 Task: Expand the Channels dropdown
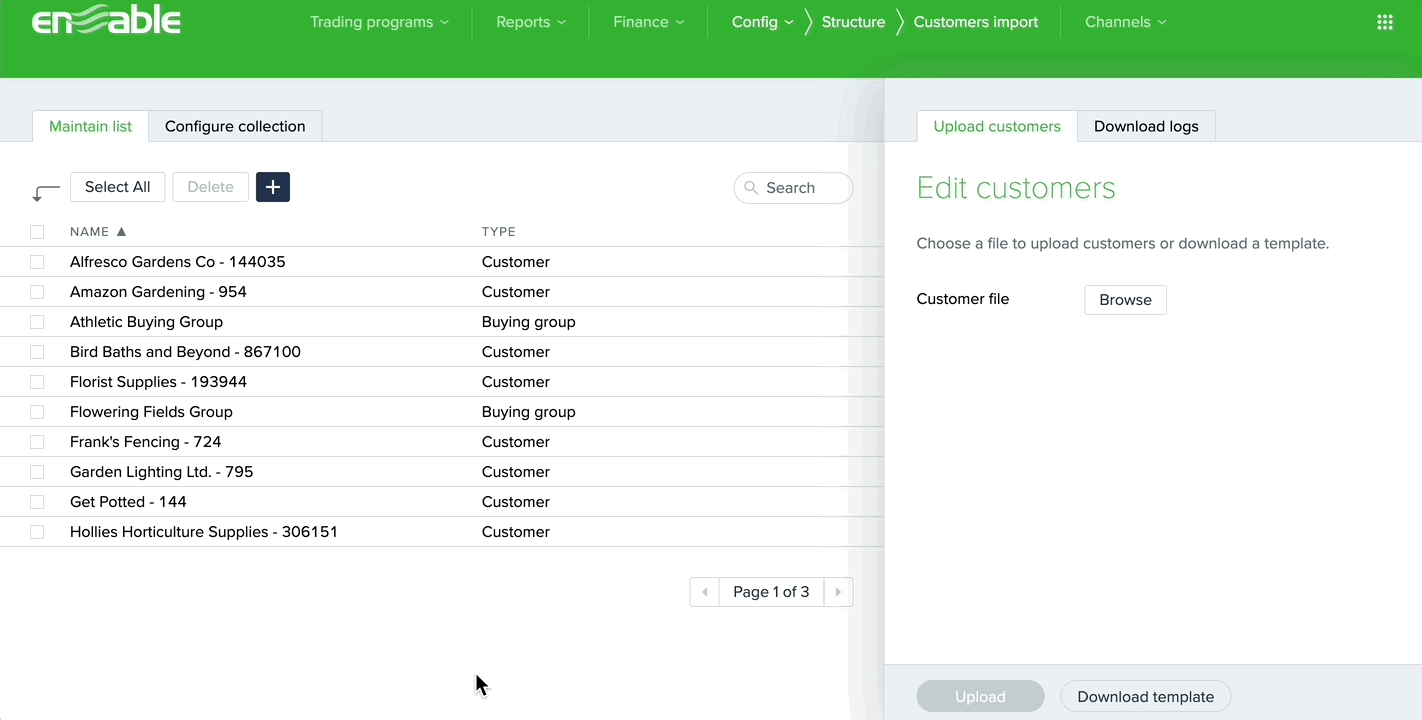[1125, 22]
